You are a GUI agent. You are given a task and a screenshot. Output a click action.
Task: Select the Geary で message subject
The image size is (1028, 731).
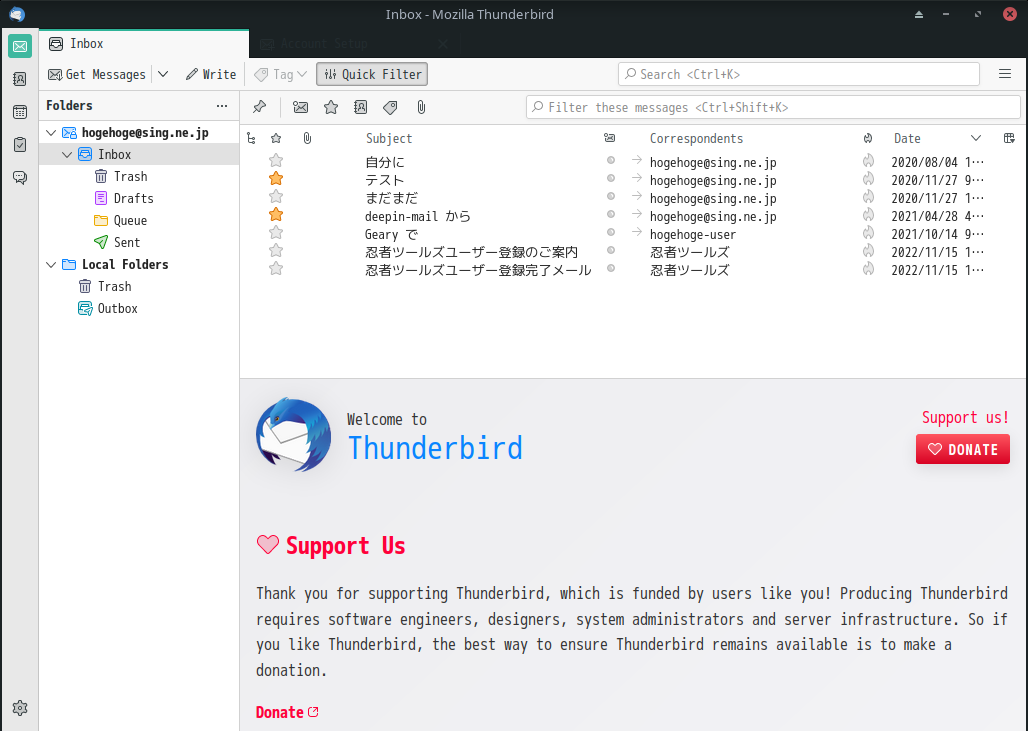pos(391,235)
